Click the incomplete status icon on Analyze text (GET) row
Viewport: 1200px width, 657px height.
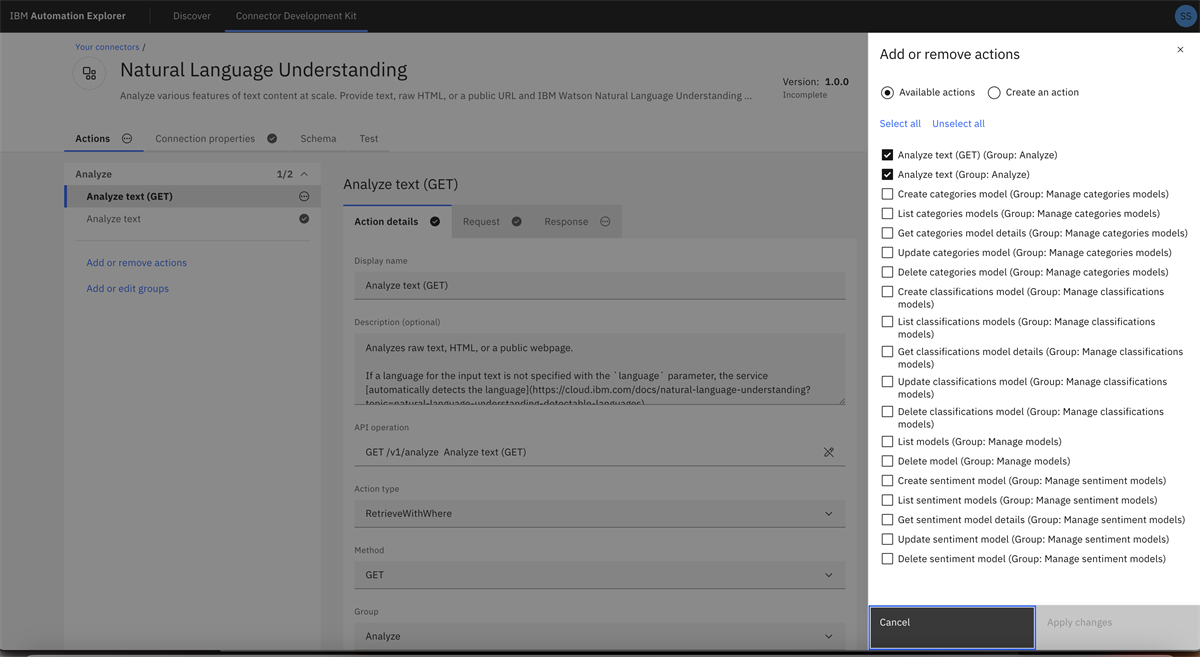pyautogui.click(x=304, y=197)
